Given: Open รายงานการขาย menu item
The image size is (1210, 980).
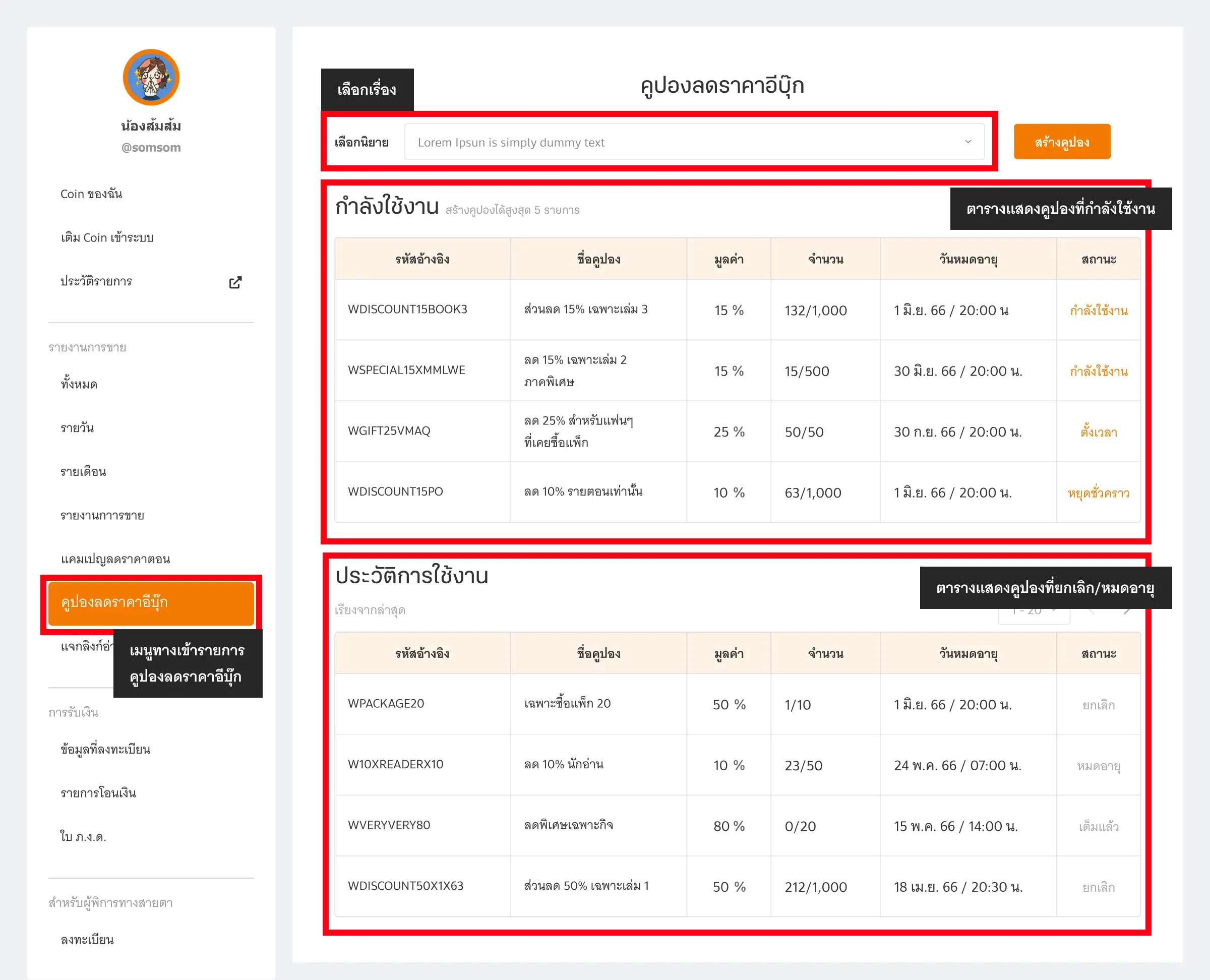Looking at the screenshot, I should pos(102,515).
